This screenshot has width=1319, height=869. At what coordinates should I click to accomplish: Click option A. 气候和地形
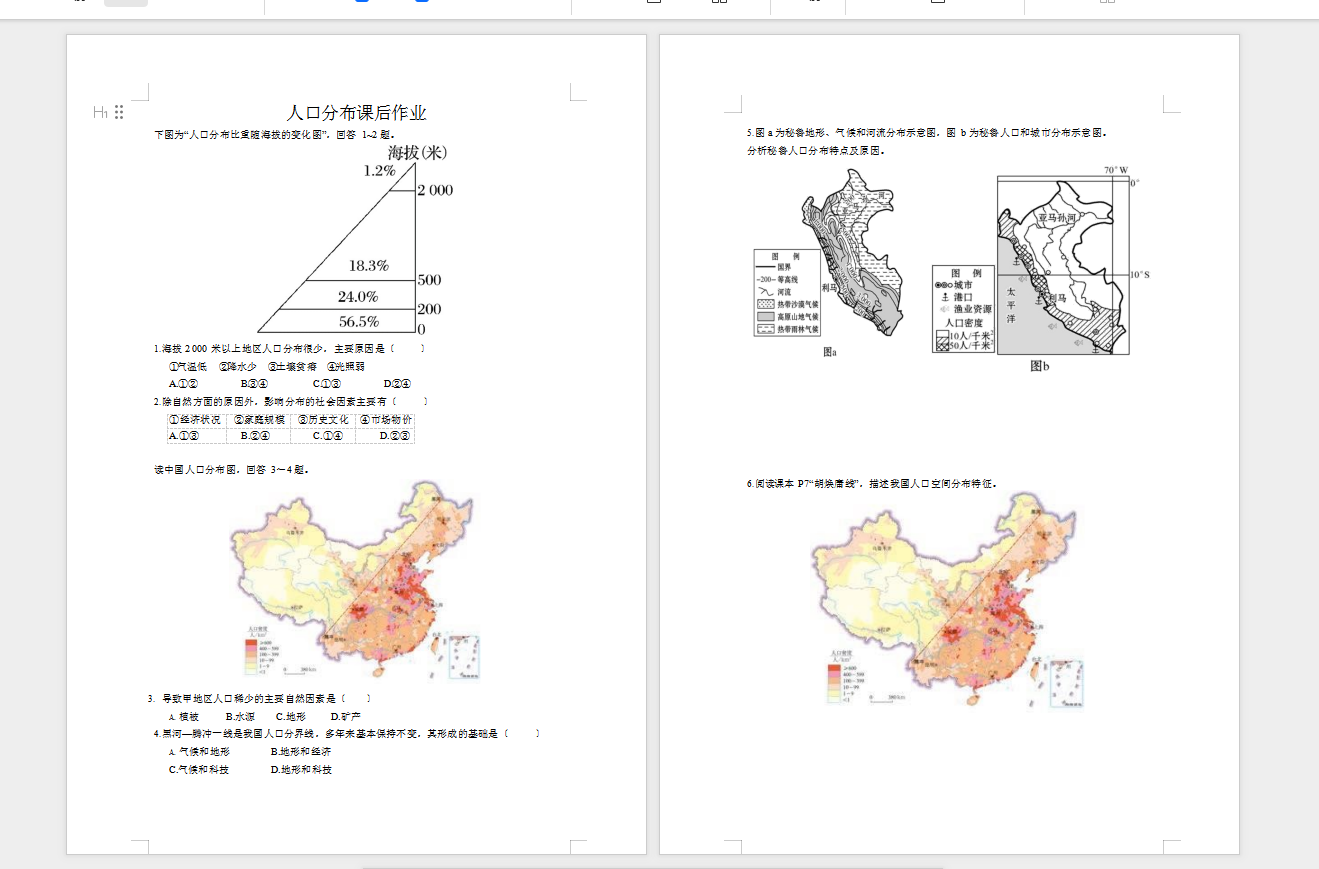coord(199,752)
